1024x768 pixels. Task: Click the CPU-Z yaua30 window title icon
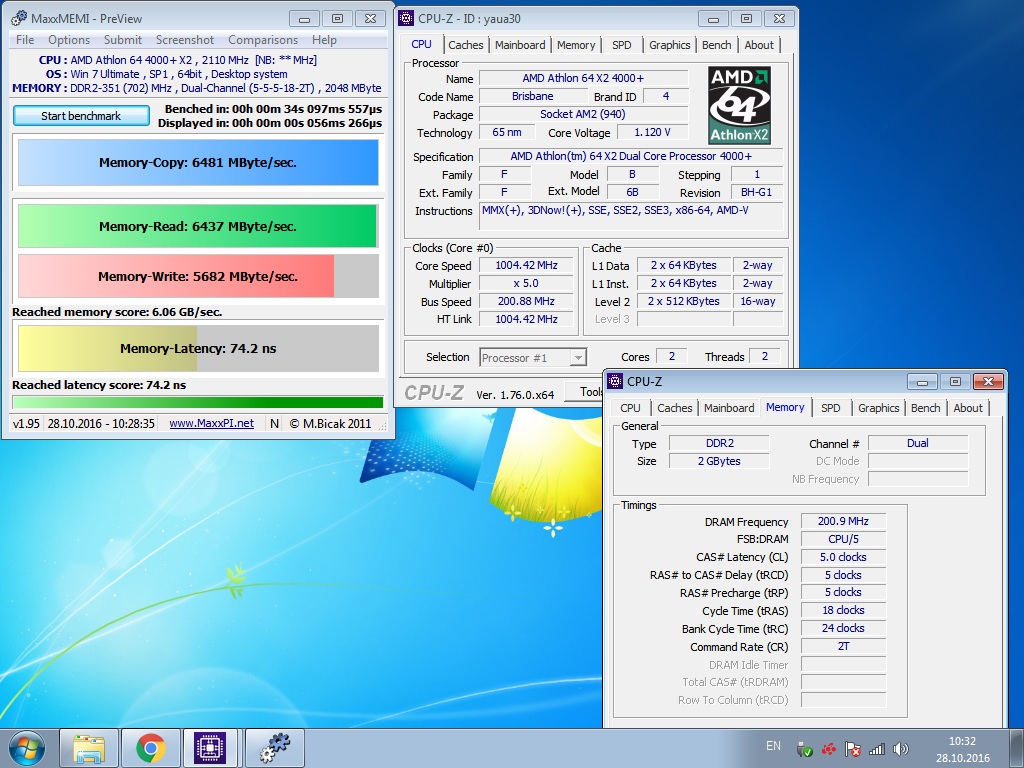pyautogui.click(x=406, y=18)
